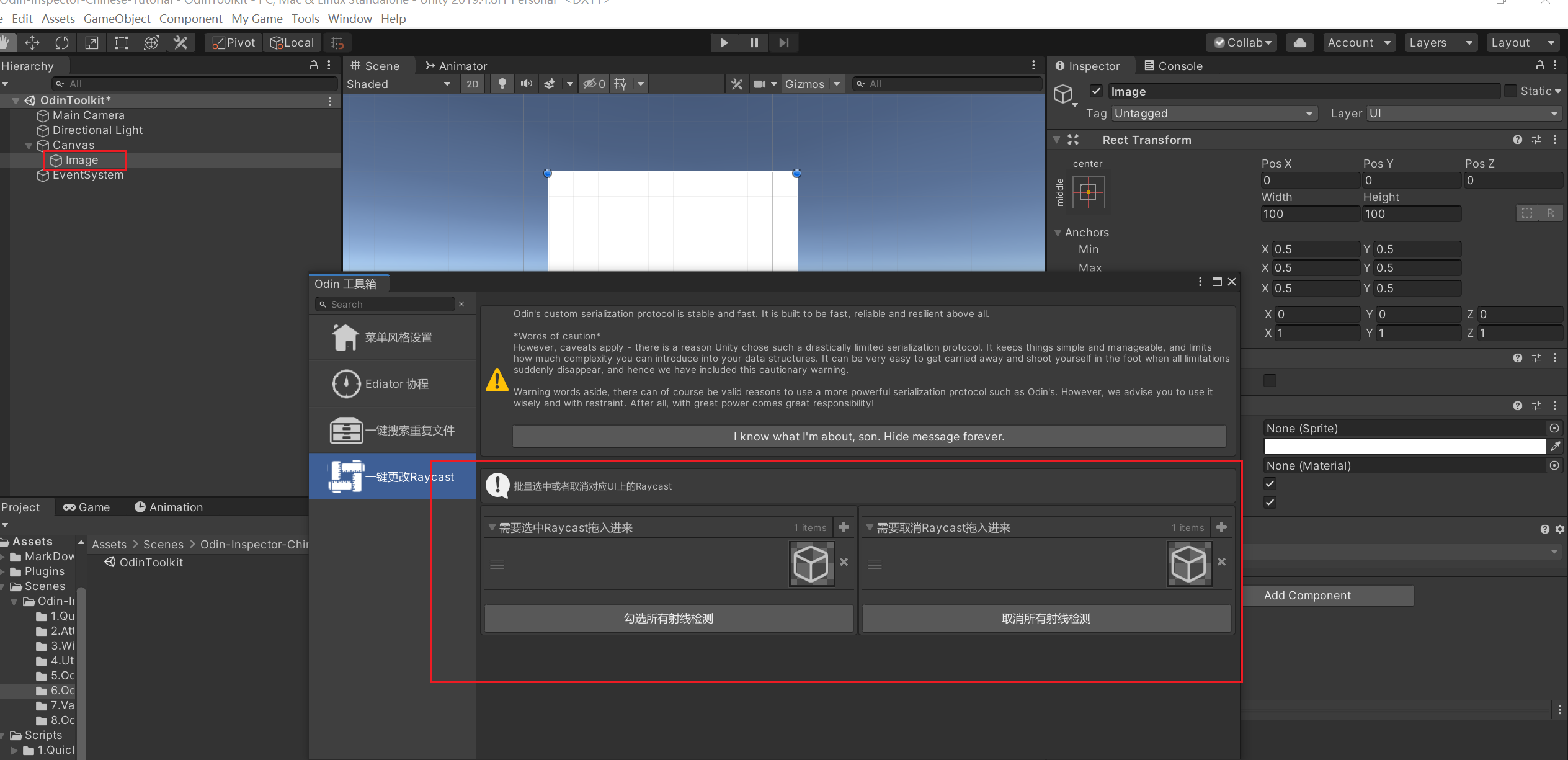Toggle scene grid visibility icon

620,84
